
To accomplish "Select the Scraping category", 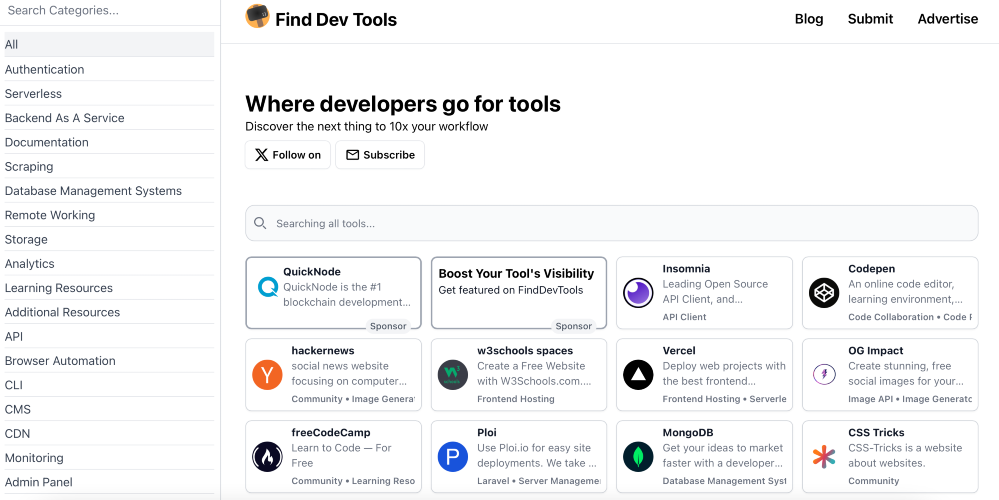I will tap(109, 166).
